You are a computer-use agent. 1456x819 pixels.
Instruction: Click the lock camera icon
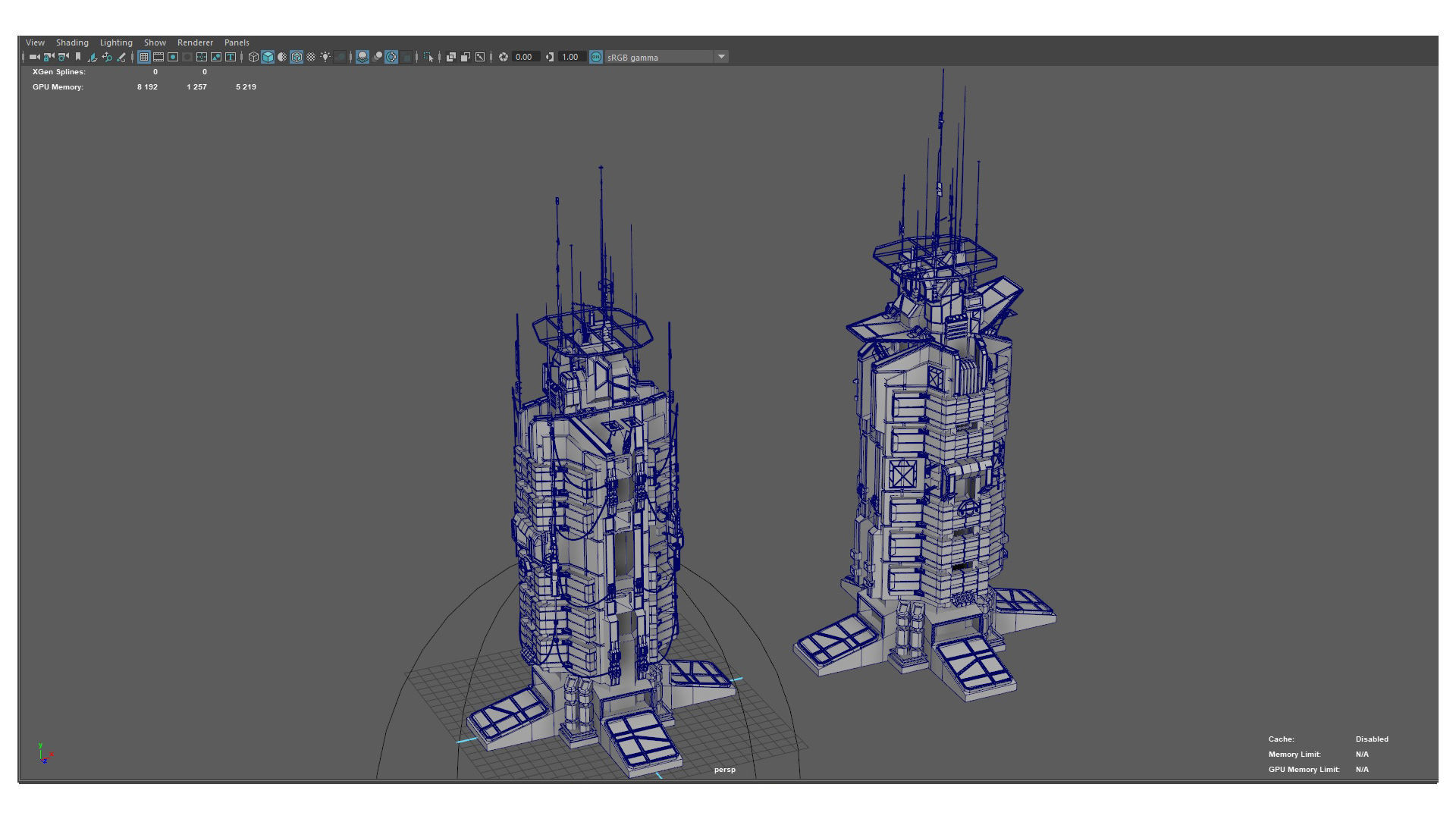[49, 57]
